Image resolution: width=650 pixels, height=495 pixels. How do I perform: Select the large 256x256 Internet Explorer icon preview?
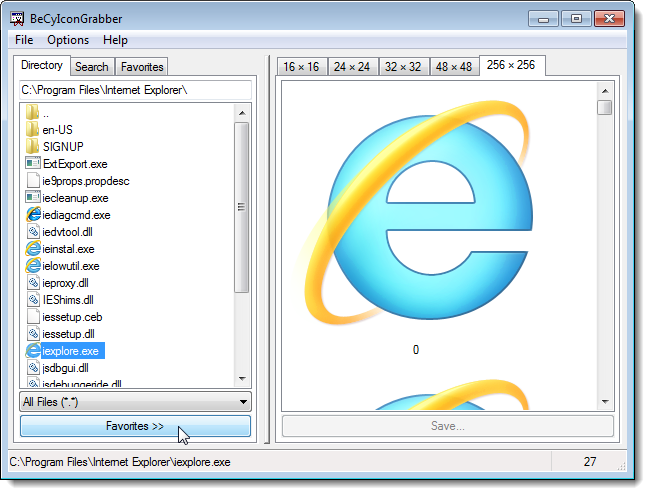(x=417, y=213)
